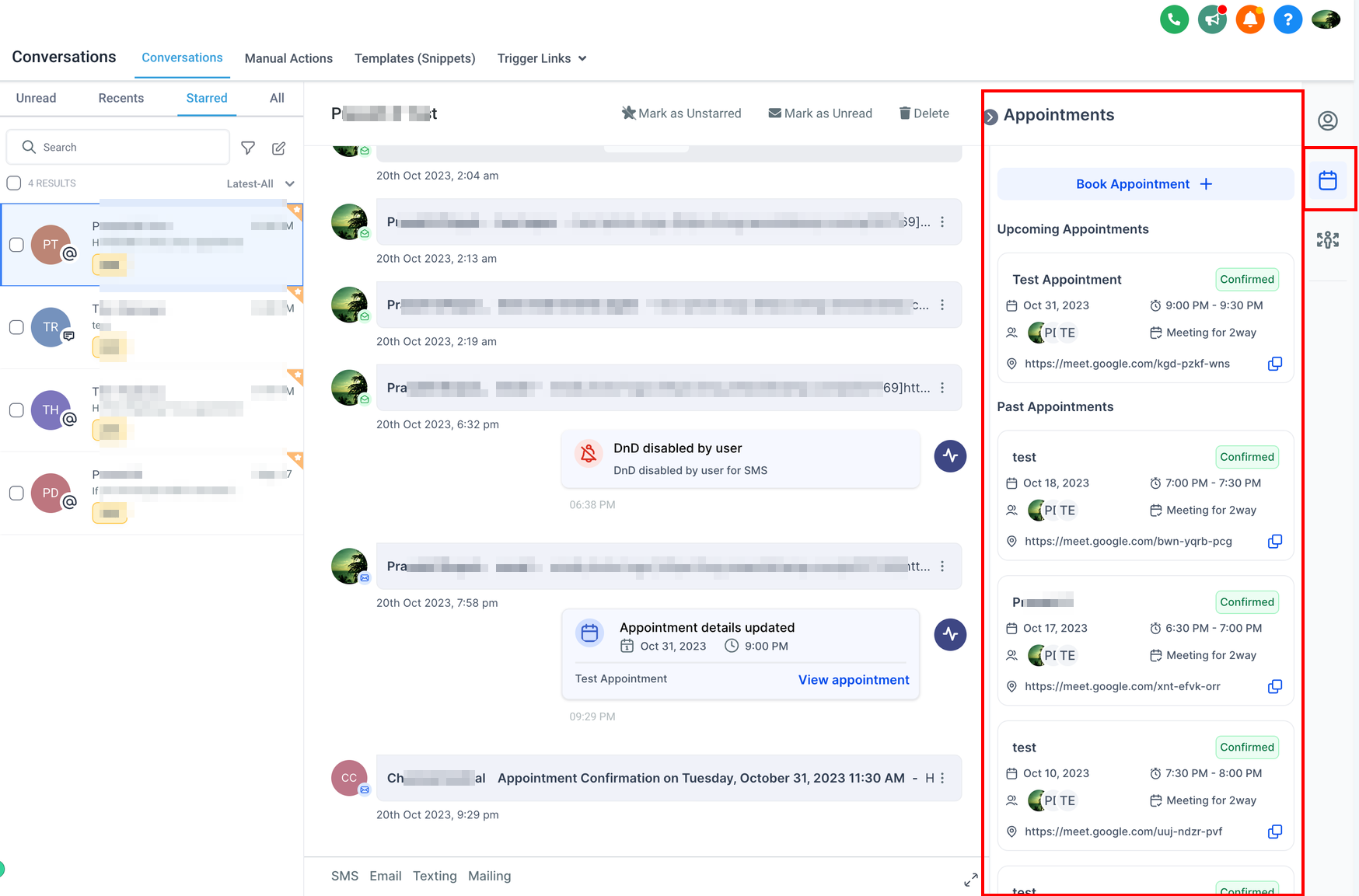Screen dimensions: 1359x896
Task: Open options for the 2:19 am message
Action: point(942,305)
